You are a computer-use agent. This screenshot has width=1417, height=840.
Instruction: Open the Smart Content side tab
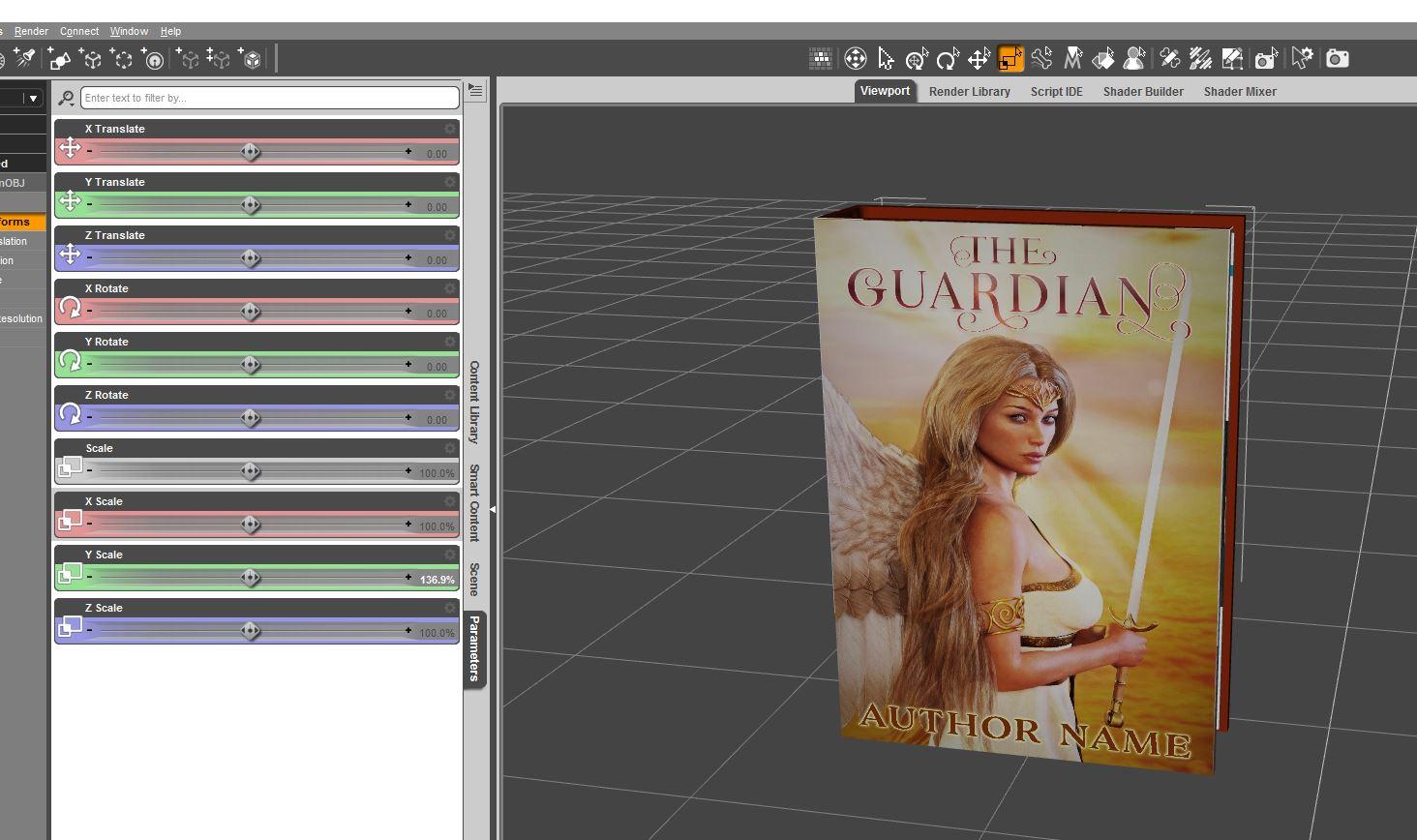(x=474, y=502)
